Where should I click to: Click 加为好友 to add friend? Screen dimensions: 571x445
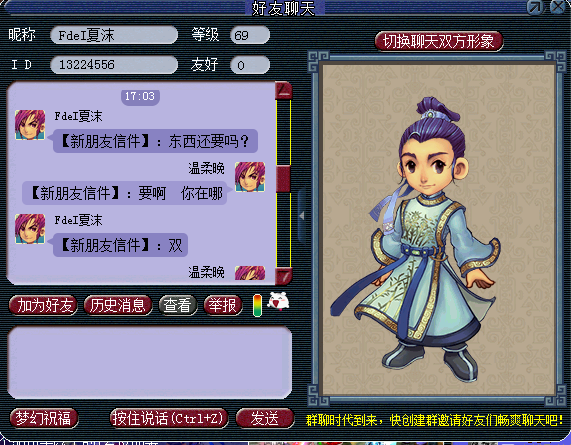click(43, 305)
